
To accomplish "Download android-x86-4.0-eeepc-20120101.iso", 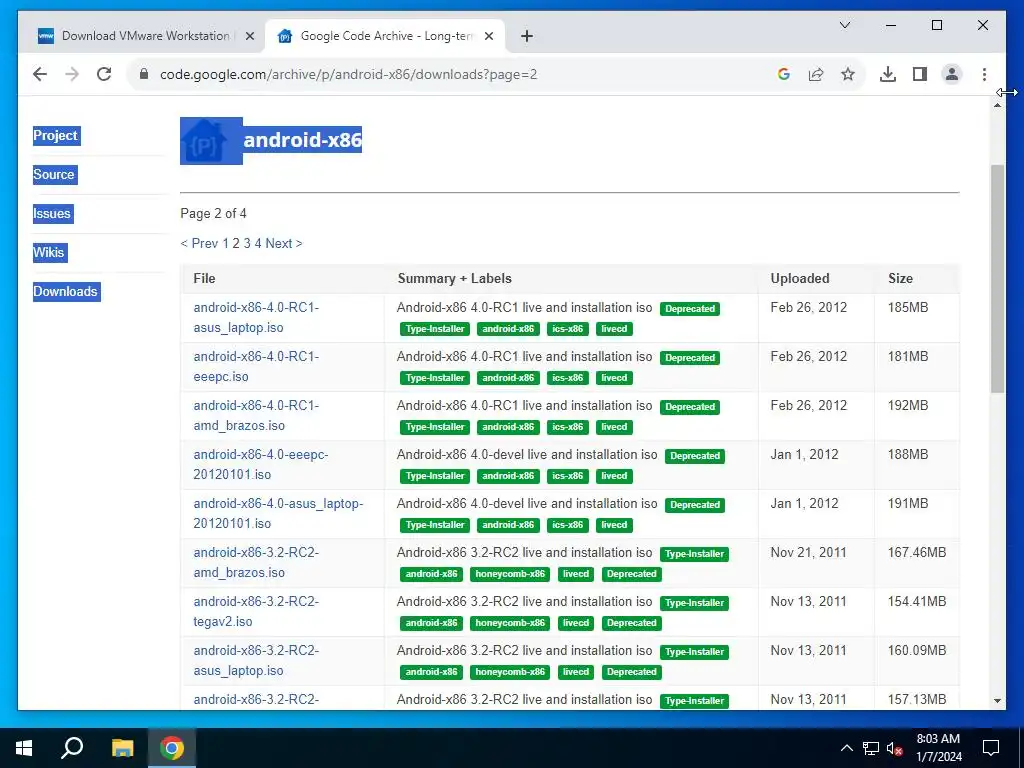I will (x=261, y=464).
